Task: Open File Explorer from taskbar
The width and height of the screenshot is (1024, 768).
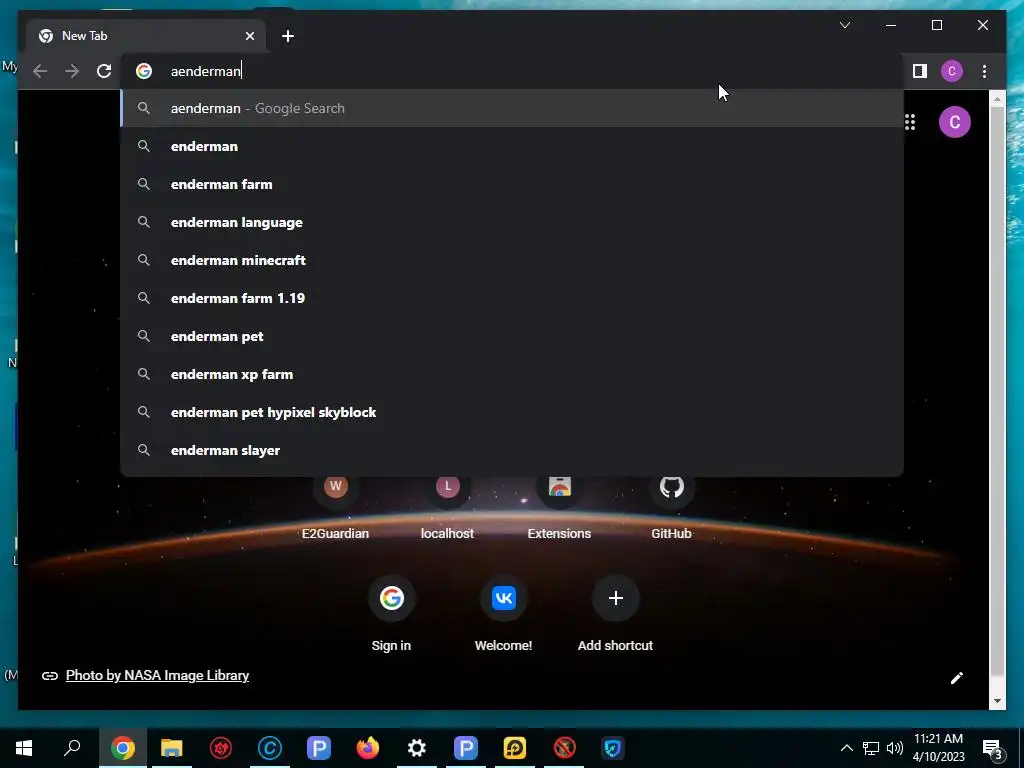Action: pos(172,748)
